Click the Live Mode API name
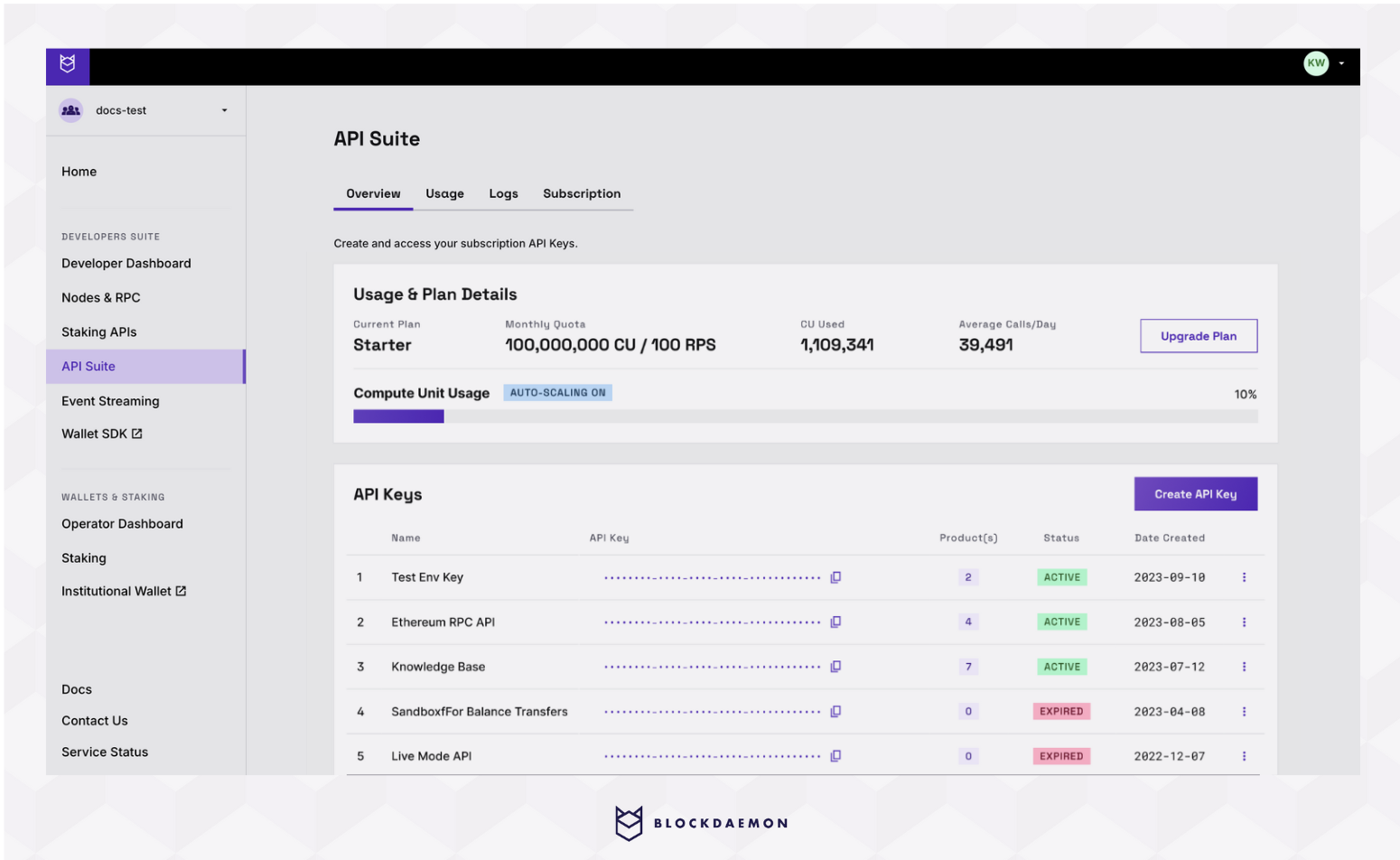1400x860 pixels. [431, 756]
